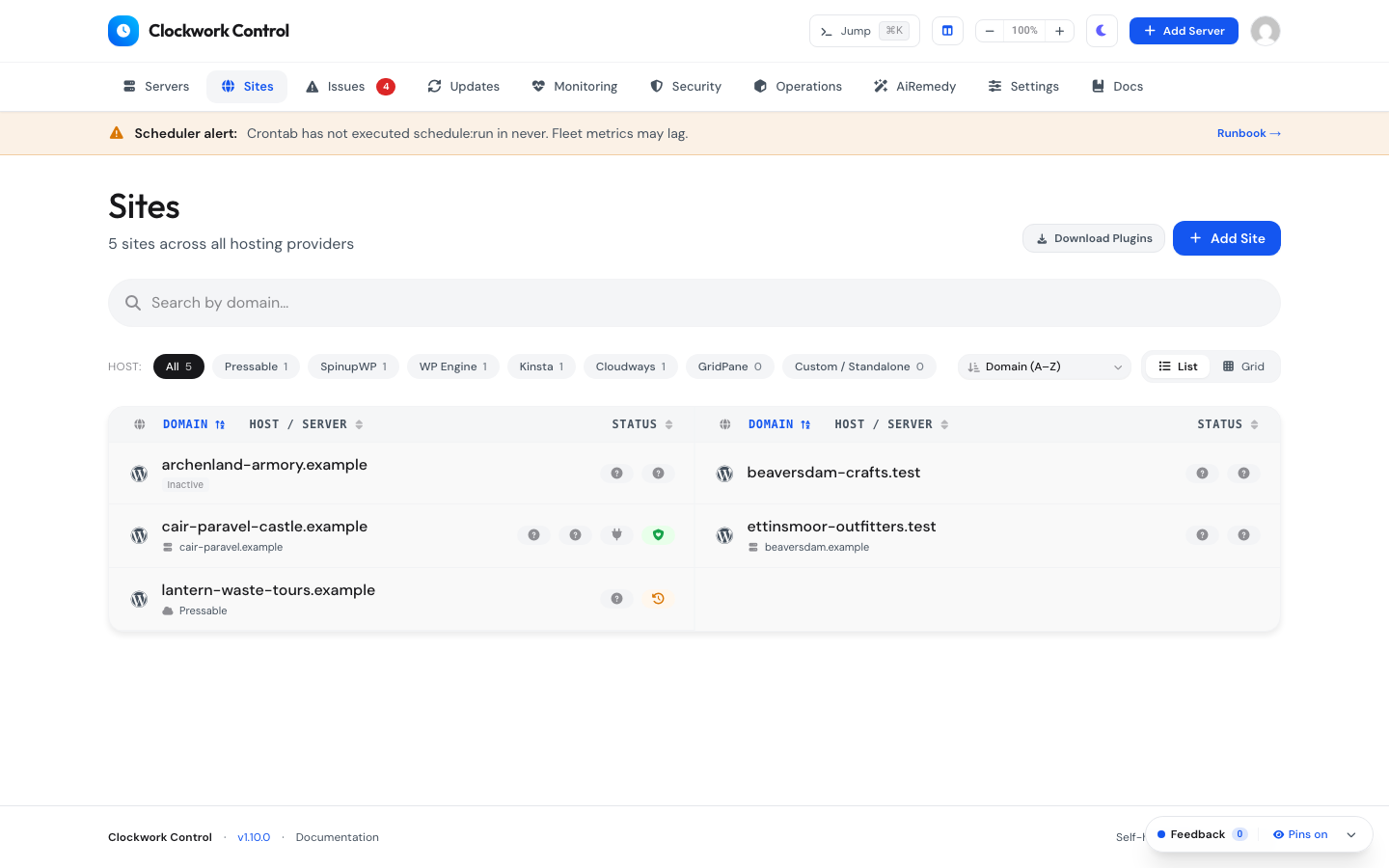The width and height of the screenshot is (1389, 868).
Task: Click plug status icon for cair-paravel-castle.example
Action: (x=616, y=534)
